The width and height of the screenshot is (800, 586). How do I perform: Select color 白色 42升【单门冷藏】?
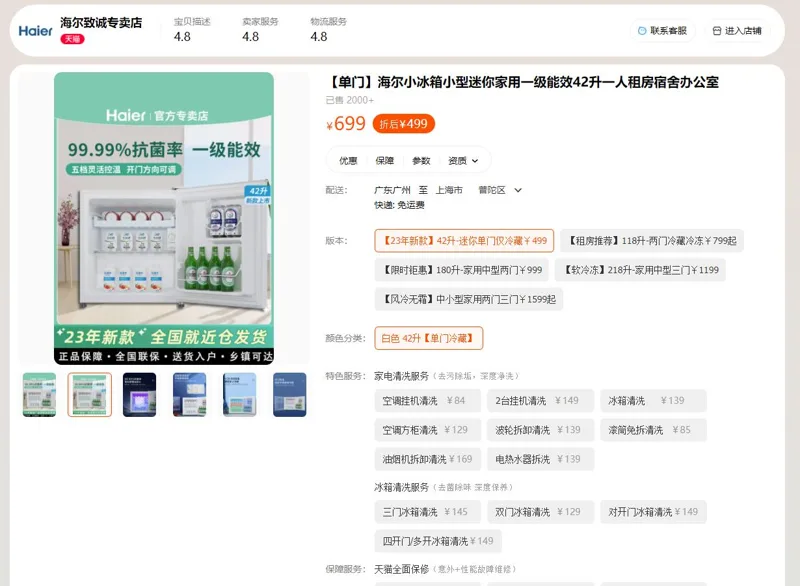429,338
